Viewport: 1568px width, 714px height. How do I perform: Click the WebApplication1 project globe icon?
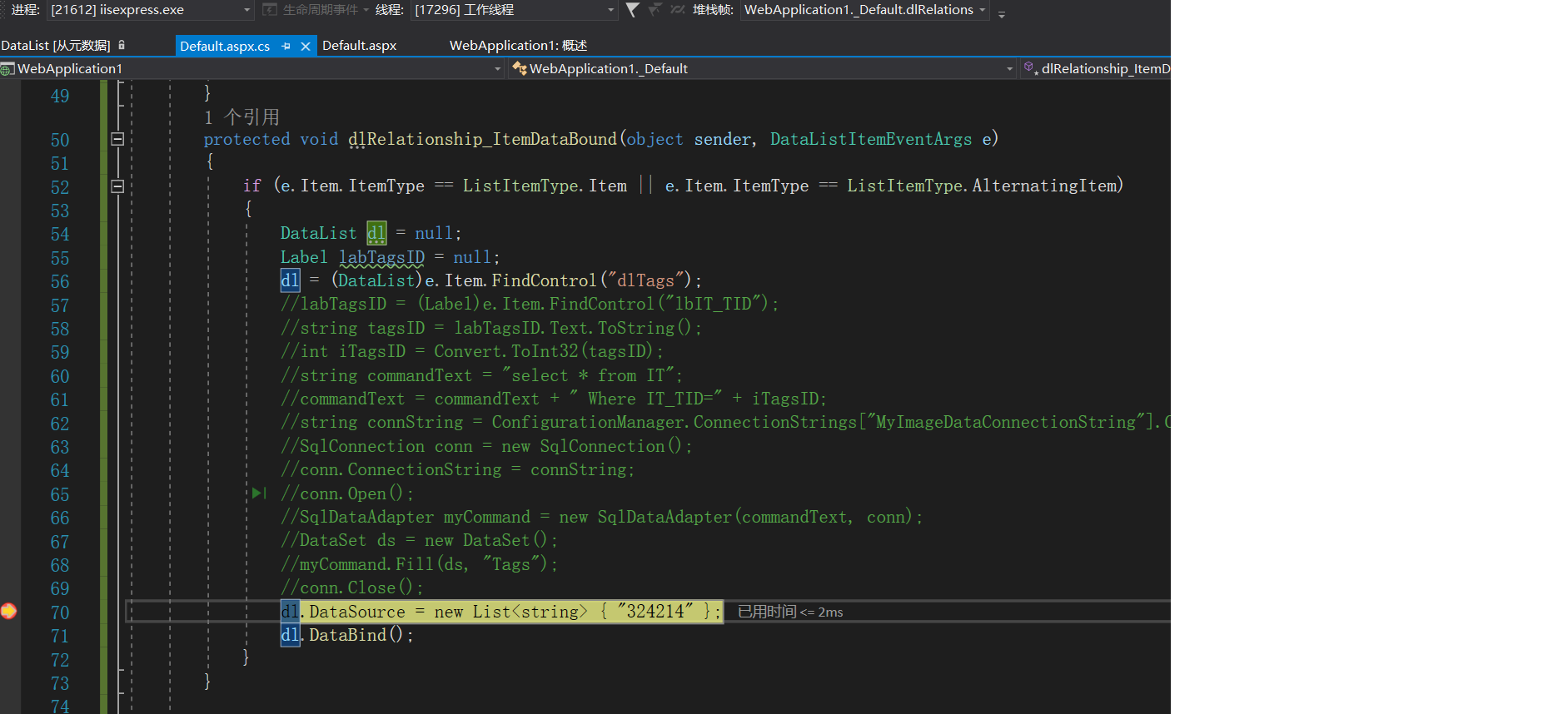pos(7,69)
